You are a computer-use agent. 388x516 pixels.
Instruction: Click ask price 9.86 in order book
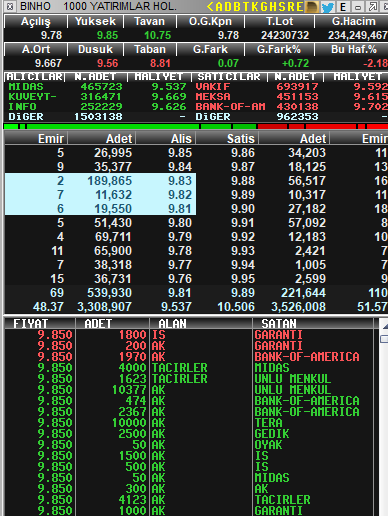[x=243, y=153]
